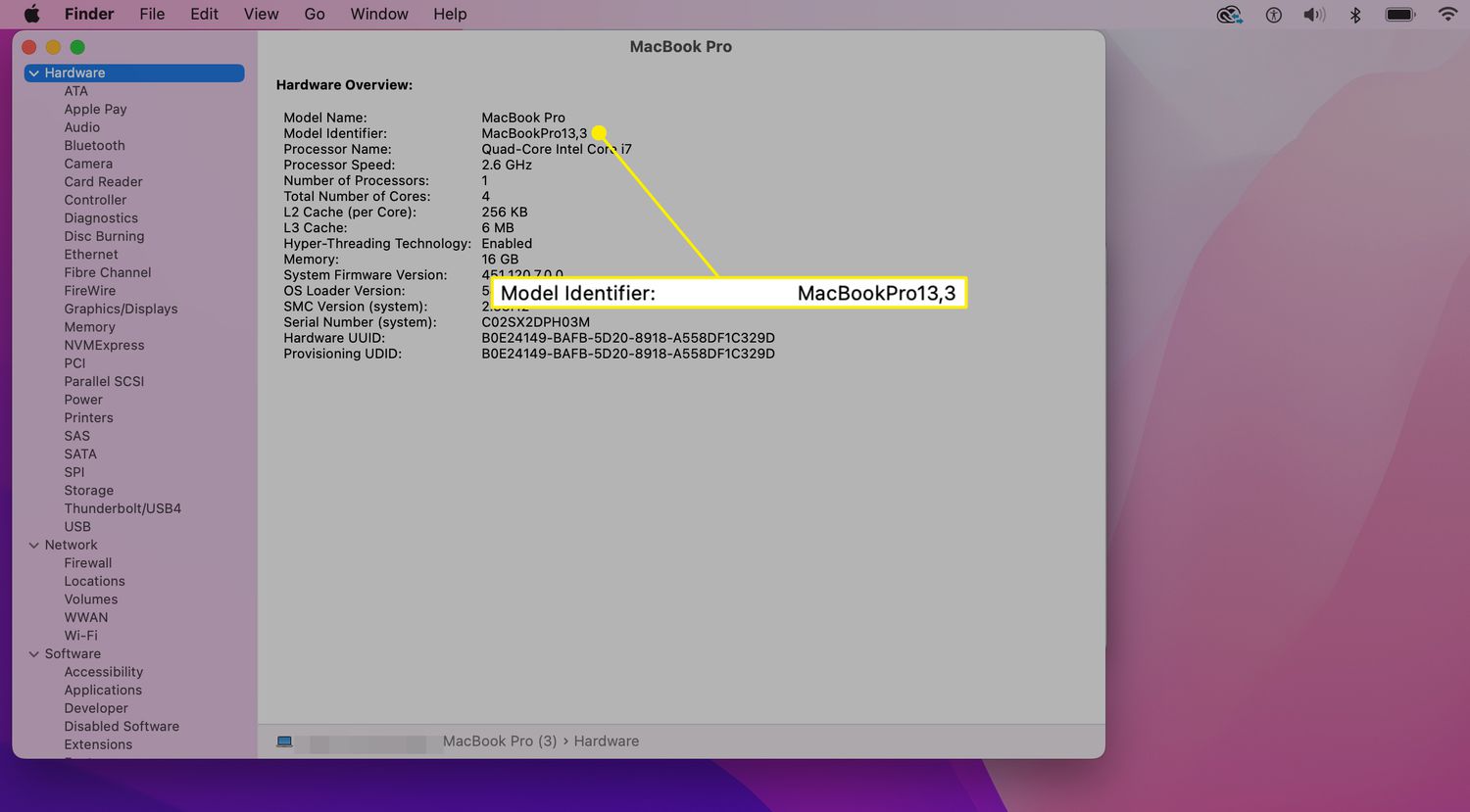Select Graphics/Displays in the sidebar
Viewport: 1470px width, 812px height.
click(x=121, y=309)
